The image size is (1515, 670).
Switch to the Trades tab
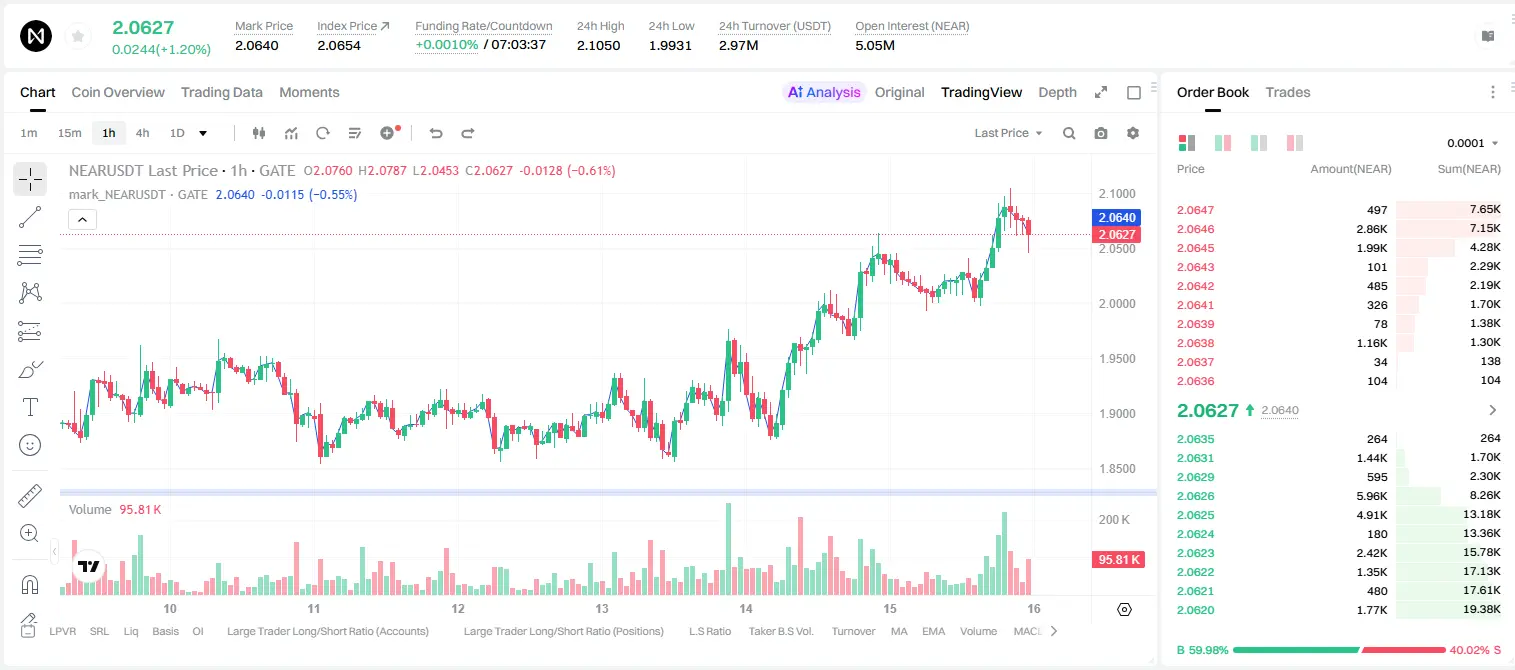1287,92
